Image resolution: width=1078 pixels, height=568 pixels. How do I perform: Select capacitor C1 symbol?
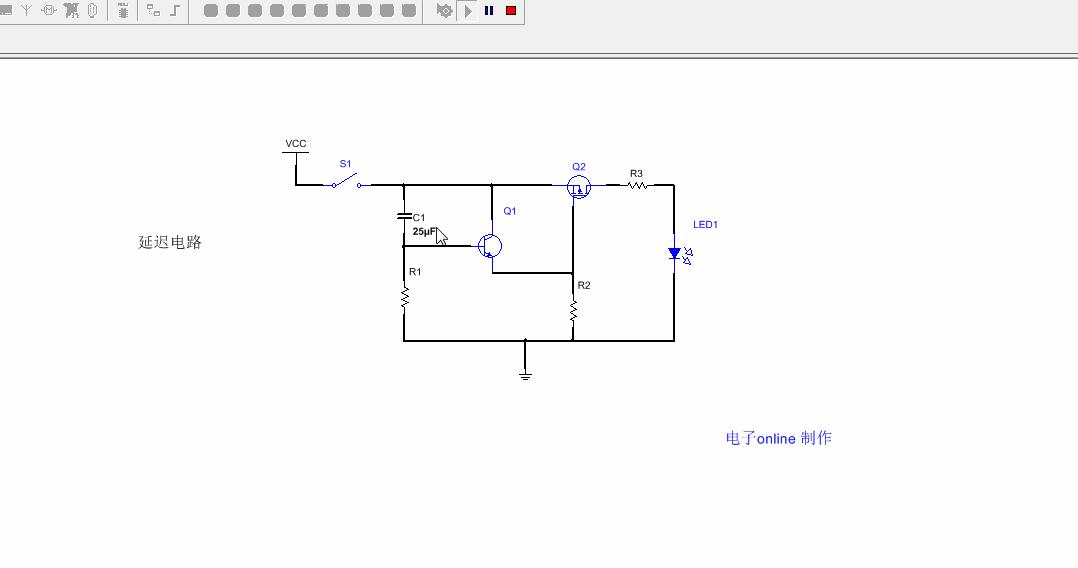(404, 216)
